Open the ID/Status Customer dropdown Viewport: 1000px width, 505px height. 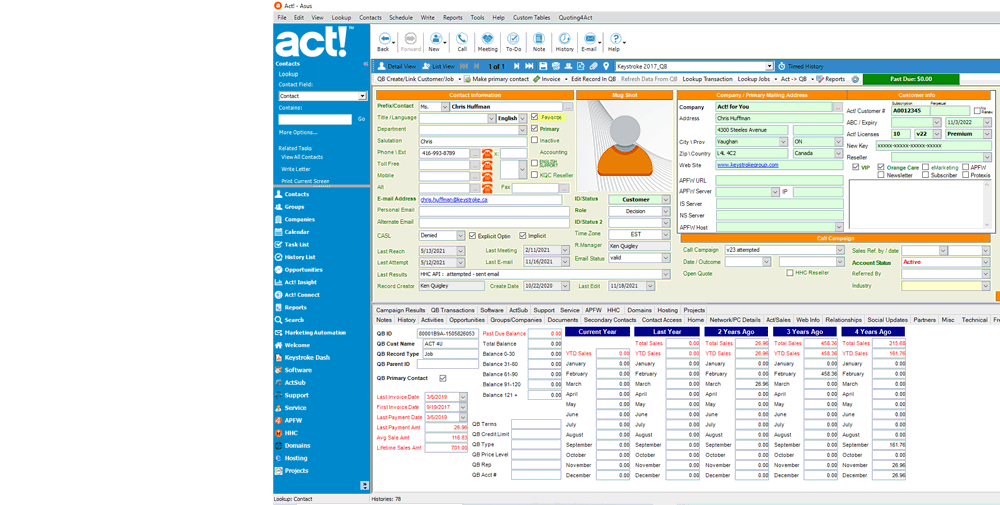666,200
